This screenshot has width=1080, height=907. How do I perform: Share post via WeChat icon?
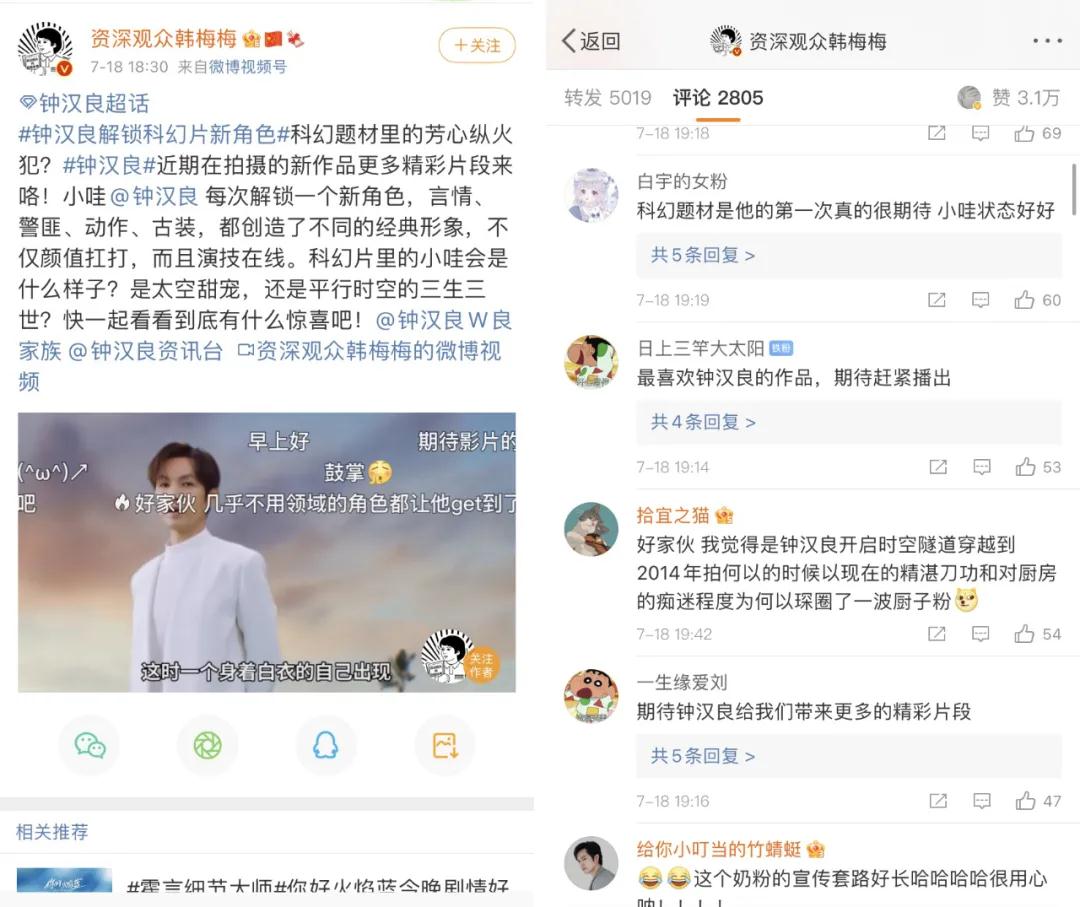tap(90, 745)
